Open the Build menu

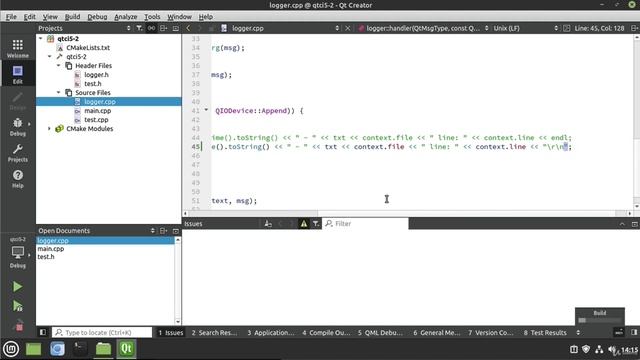[72, 17]
